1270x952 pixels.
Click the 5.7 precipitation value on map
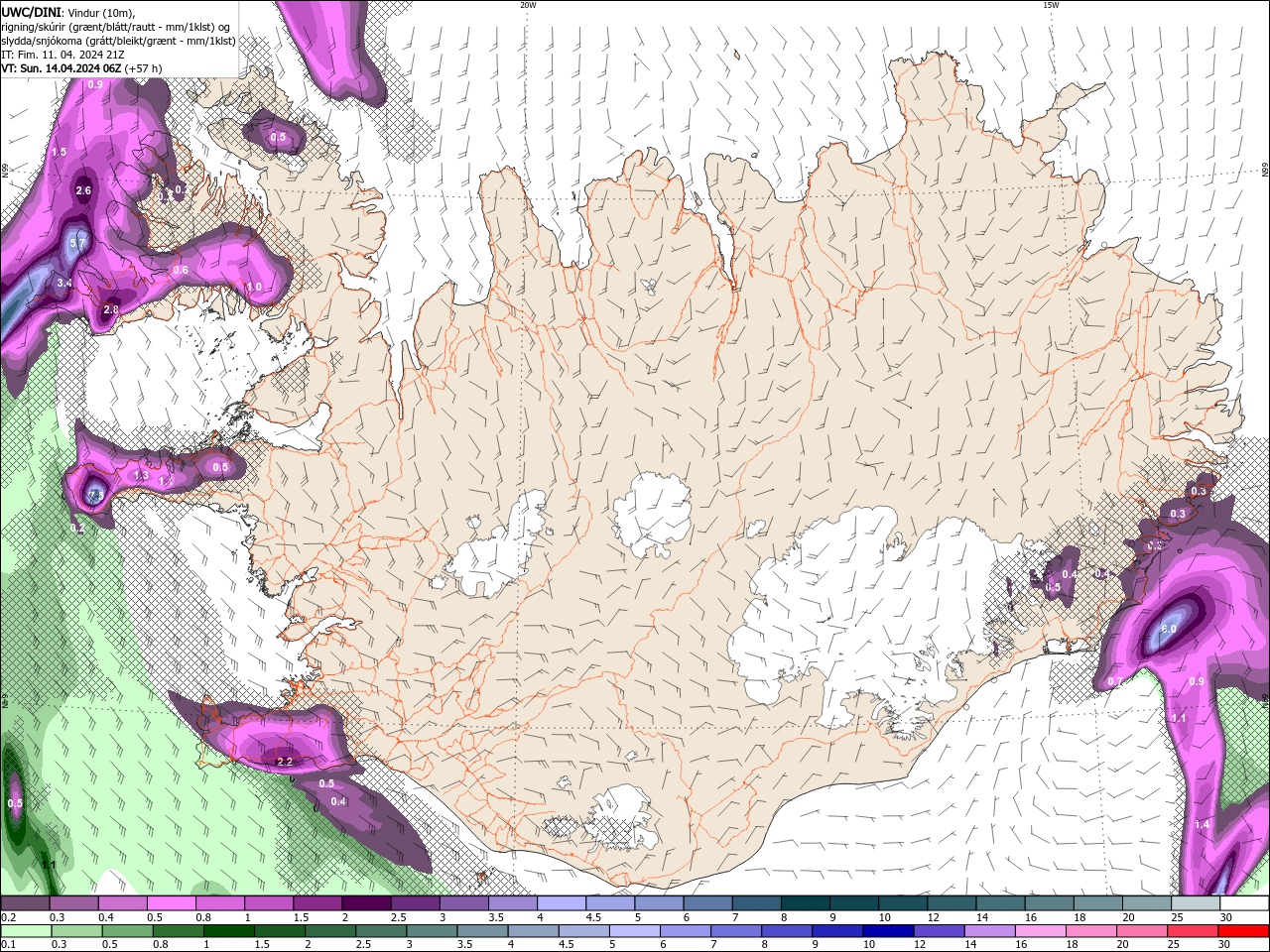point(79,242)
